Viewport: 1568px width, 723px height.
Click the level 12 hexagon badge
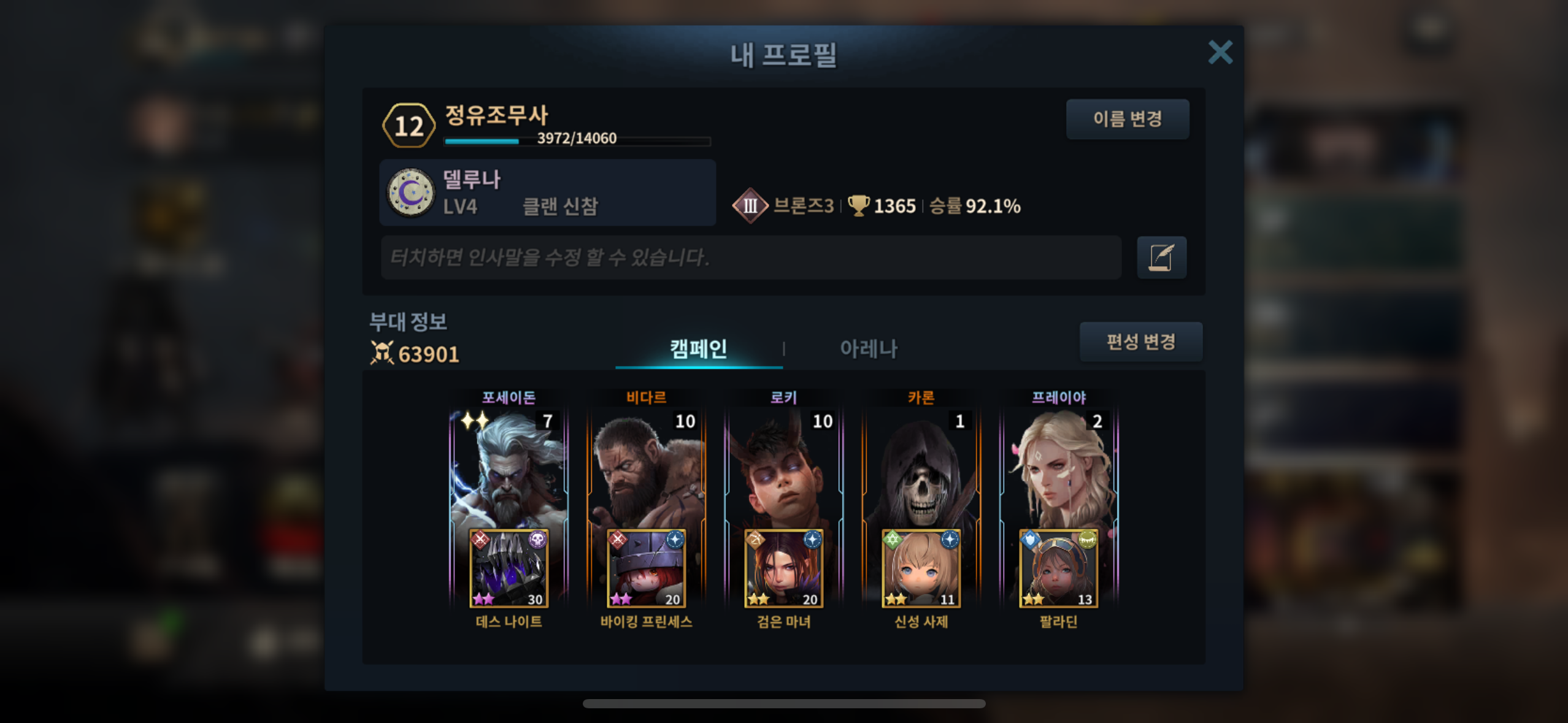409,126
